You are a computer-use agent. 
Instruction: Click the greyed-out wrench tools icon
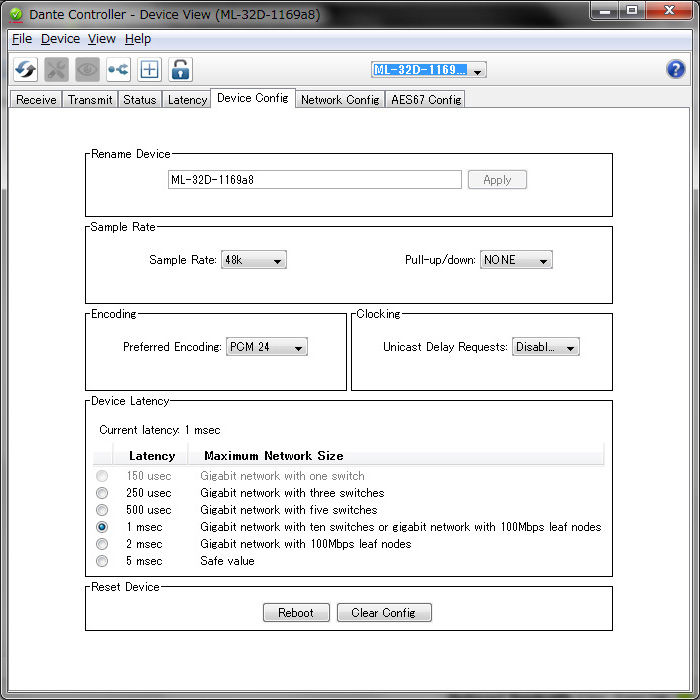[56, 70]
